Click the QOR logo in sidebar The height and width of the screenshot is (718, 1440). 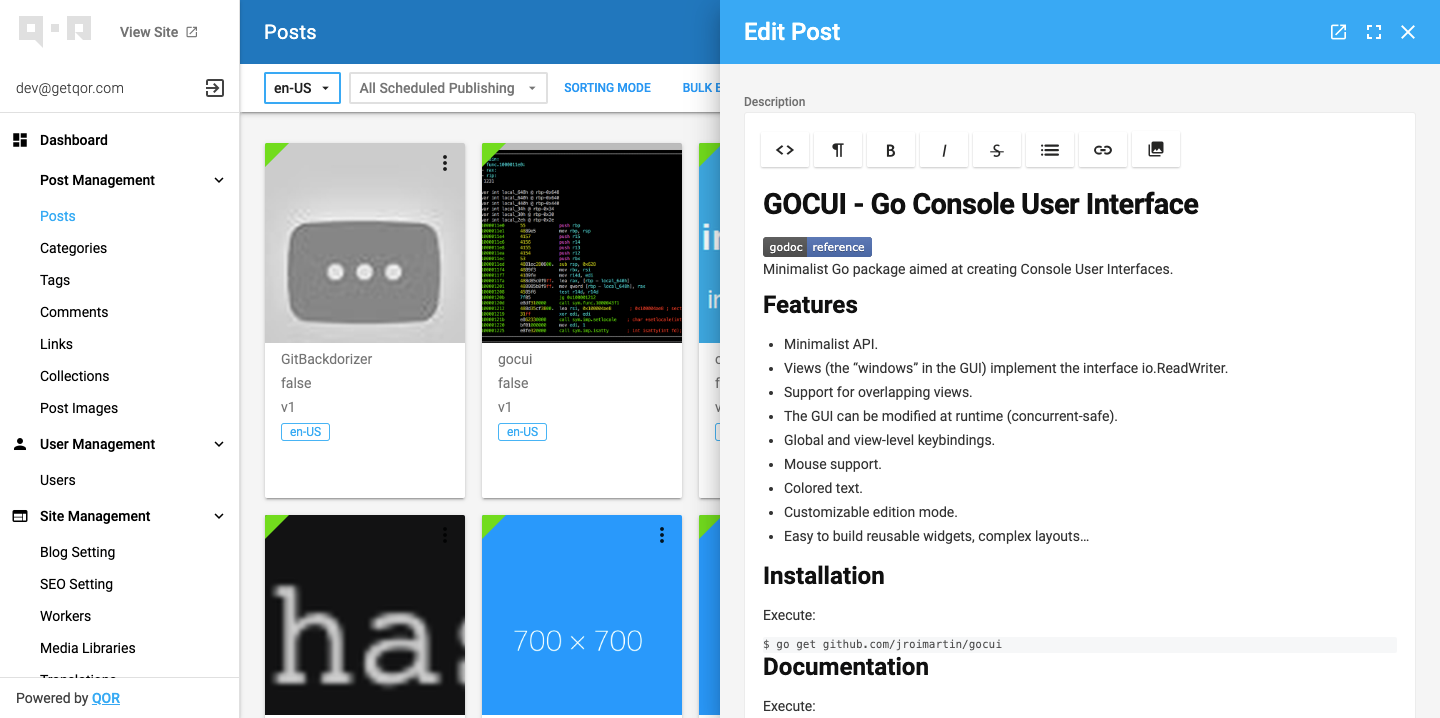tap(55, 31)
